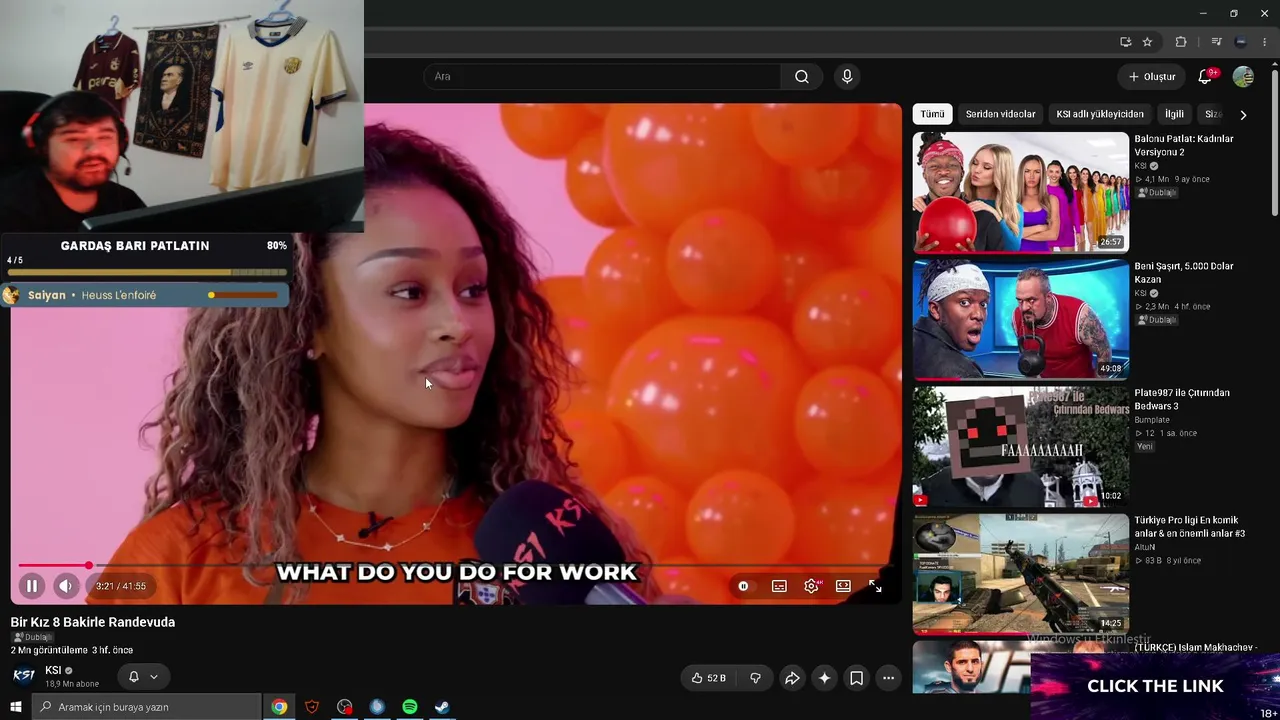Open the blue round taskbar app icon

377,707
